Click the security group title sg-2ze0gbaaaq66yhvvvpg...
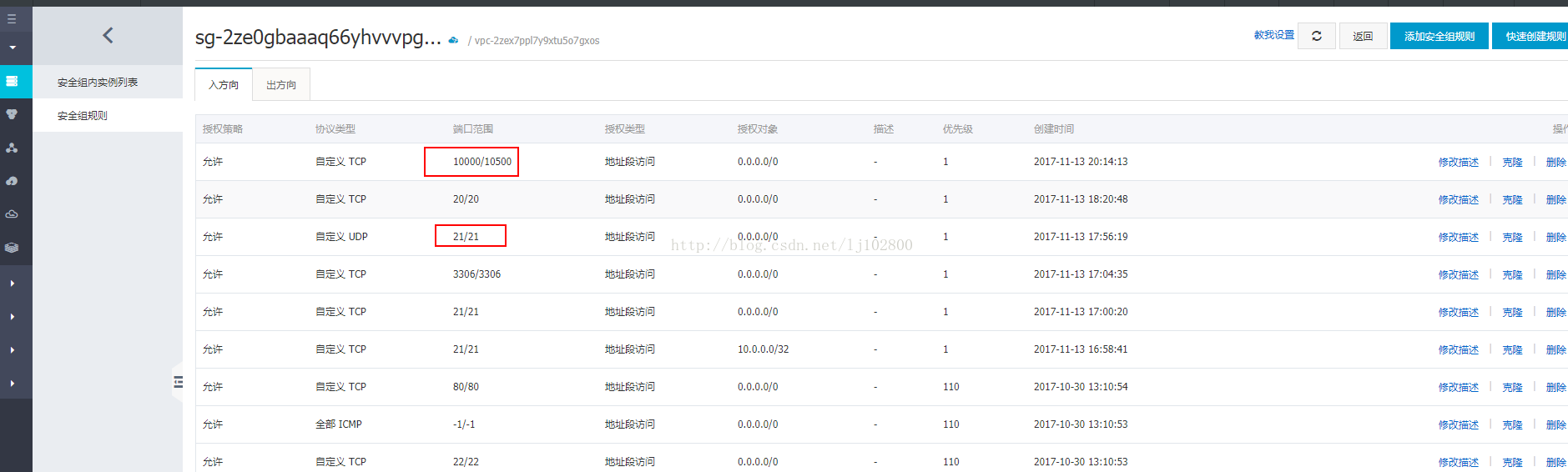The image size is (1568, 472). coord(318,38)
